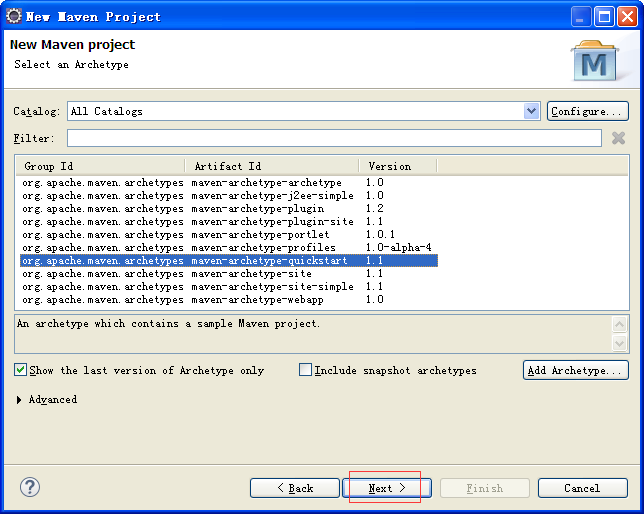This screenshot has width=644, height=514.
Task: Select maven-archetype-portlet row
Action: [229, 235]
